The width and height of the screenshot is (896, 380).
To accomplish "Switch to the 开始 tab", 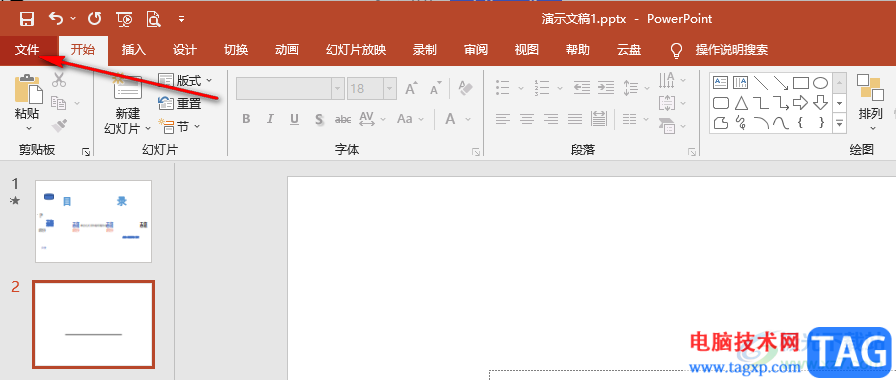I will coord(83,50).
